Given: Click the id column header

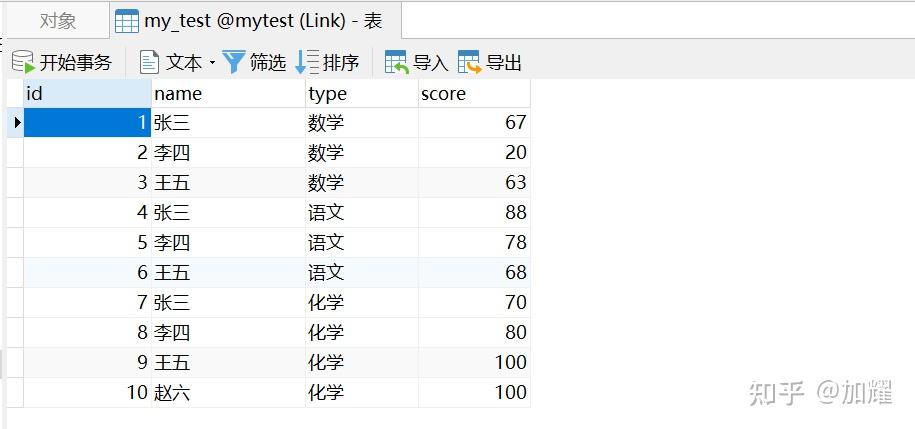Looking at the screenshot, I should (87, 93).
